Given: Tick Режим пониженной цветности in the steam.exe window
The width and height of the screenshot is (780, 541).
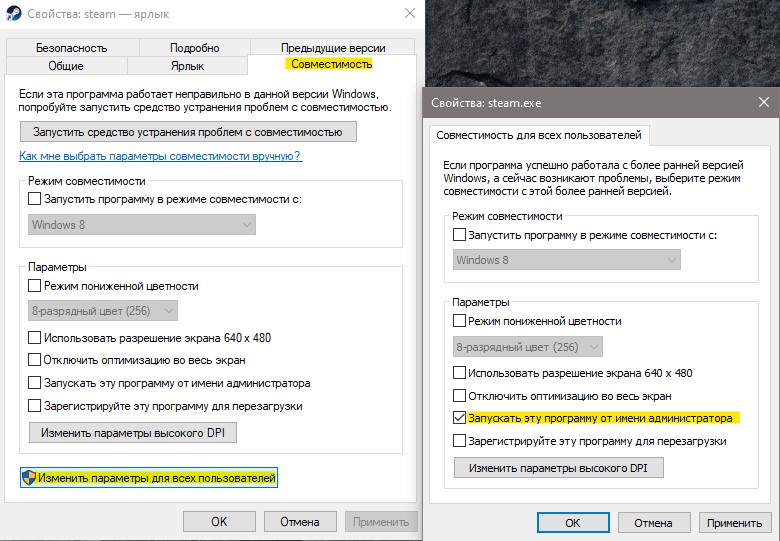Looking at the screenshot, I should point(459,321).
